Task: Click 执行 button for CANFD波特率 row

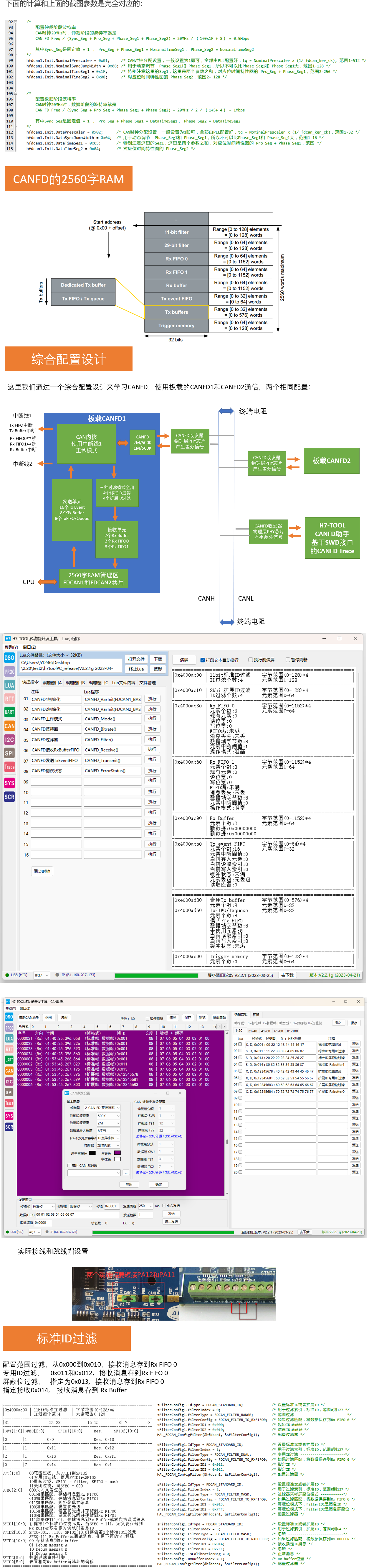Action: pos(152,729)
